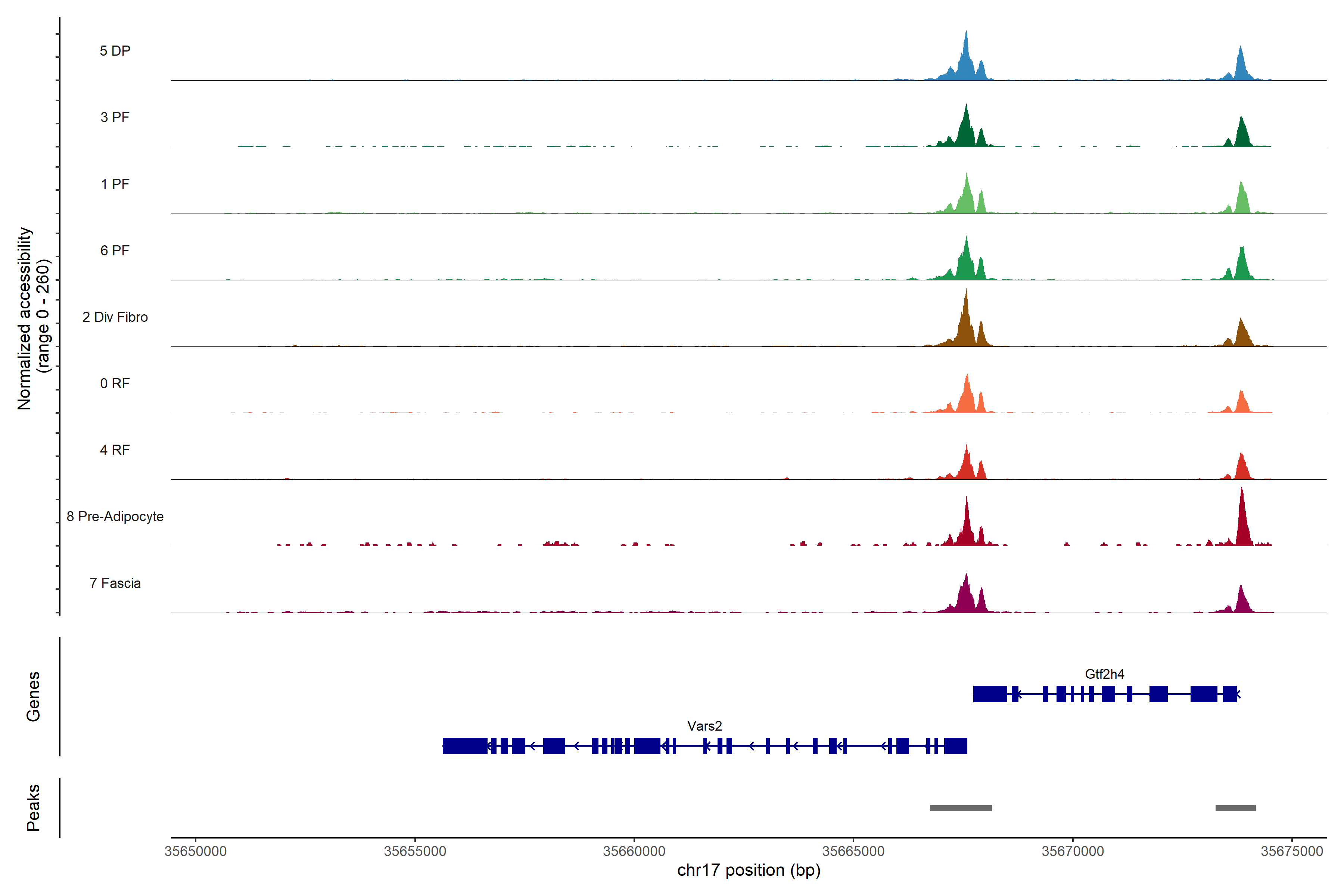The width and height of the screenshot is (1344, 896).
Task: Click the 35670000 x-axis tick label
Action: point(1073,852)
